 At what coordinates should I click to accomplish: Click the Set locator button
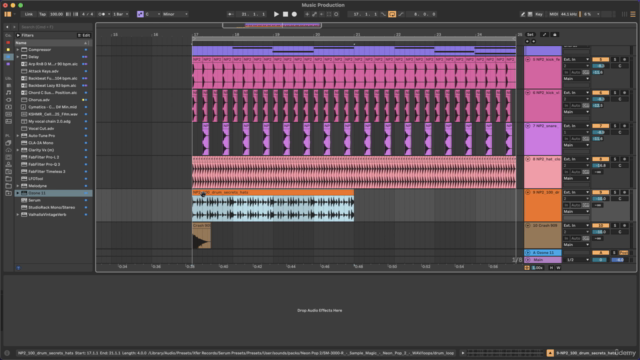pyautogui.click(x=530, y=35)
